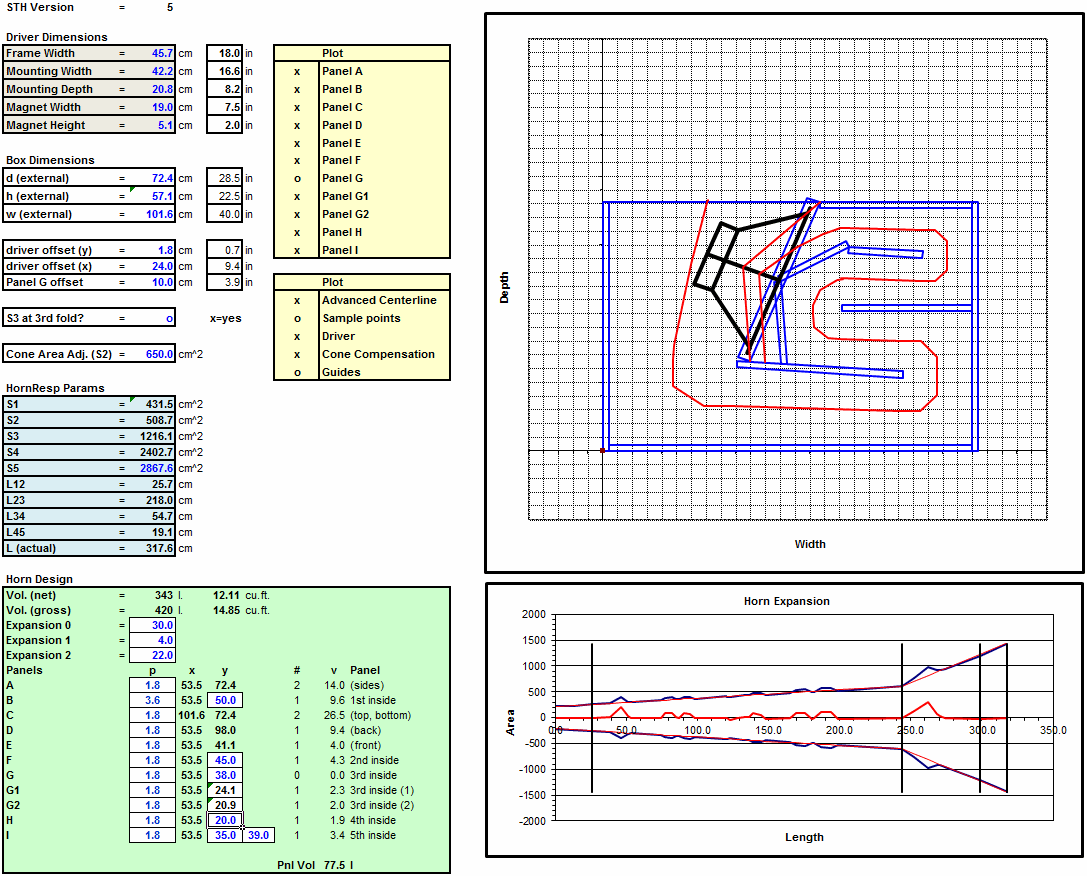The height and width of the screenshot is (876, 1087).
Task: Select the driver offset (y) value
Action: point(152,250)
